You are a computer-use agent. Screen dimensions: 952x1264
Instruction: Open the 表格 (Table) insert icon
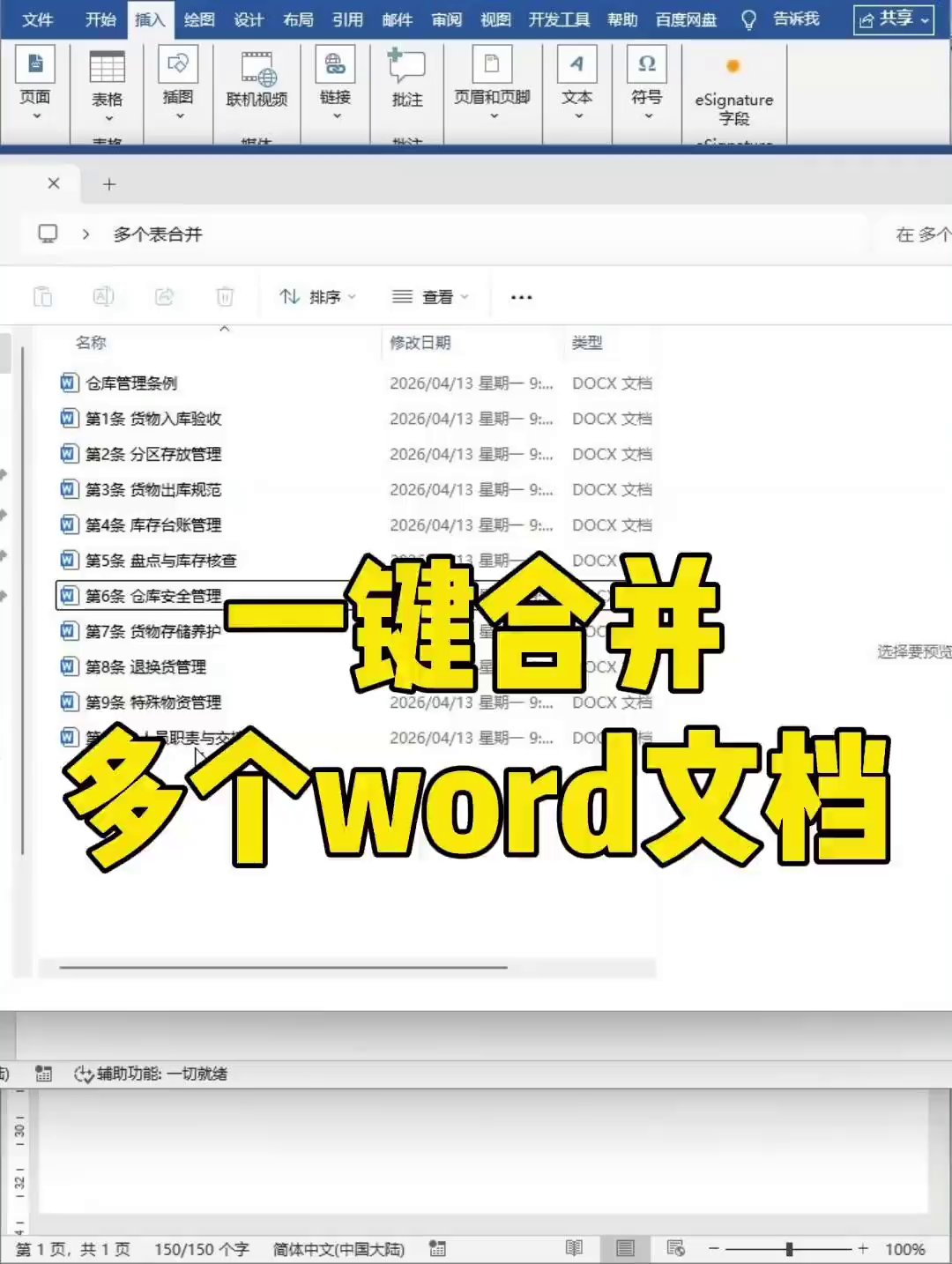coord(108,68)
